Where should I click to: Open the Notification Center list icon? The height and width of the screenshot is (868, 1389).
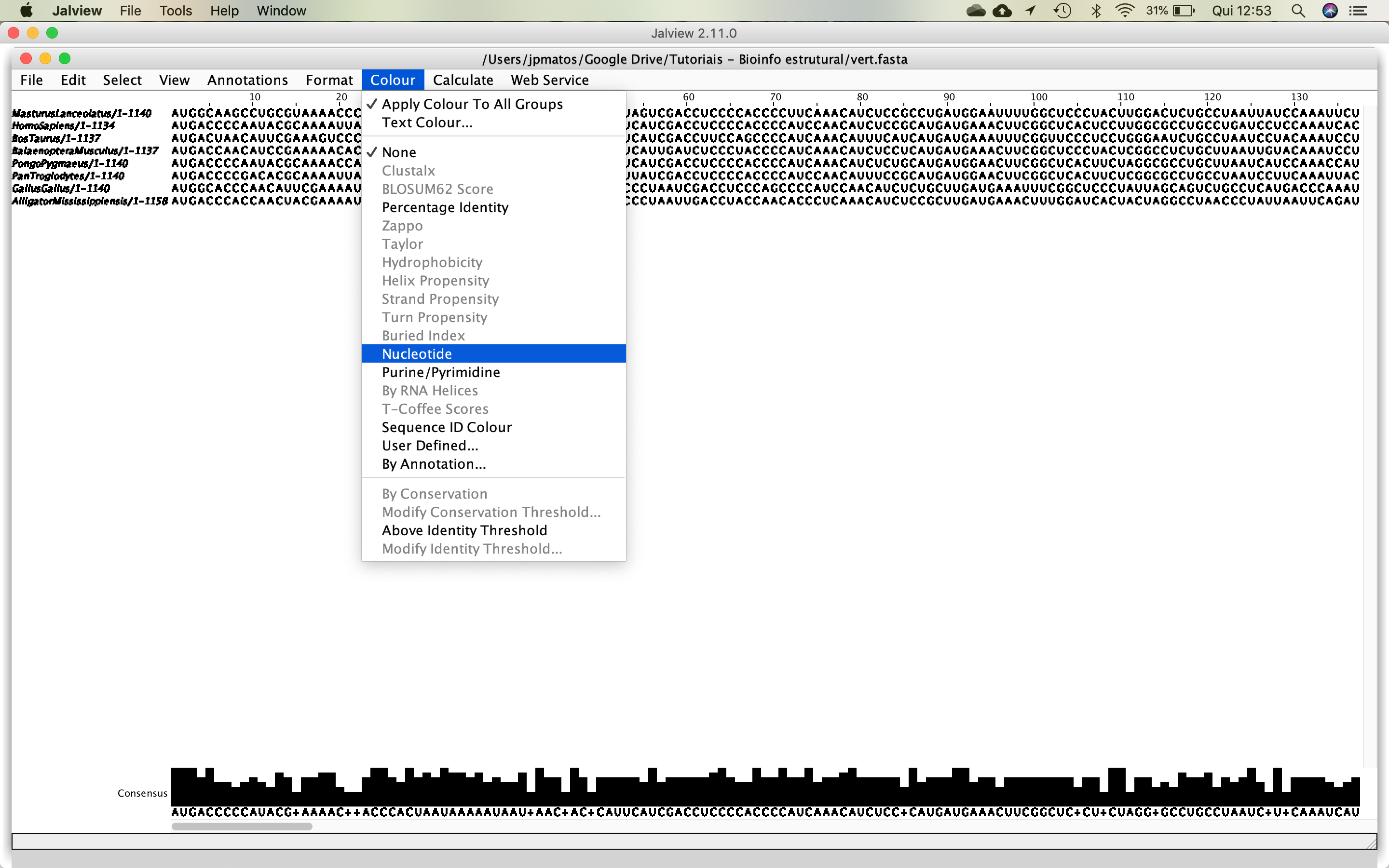point(1358,10)
